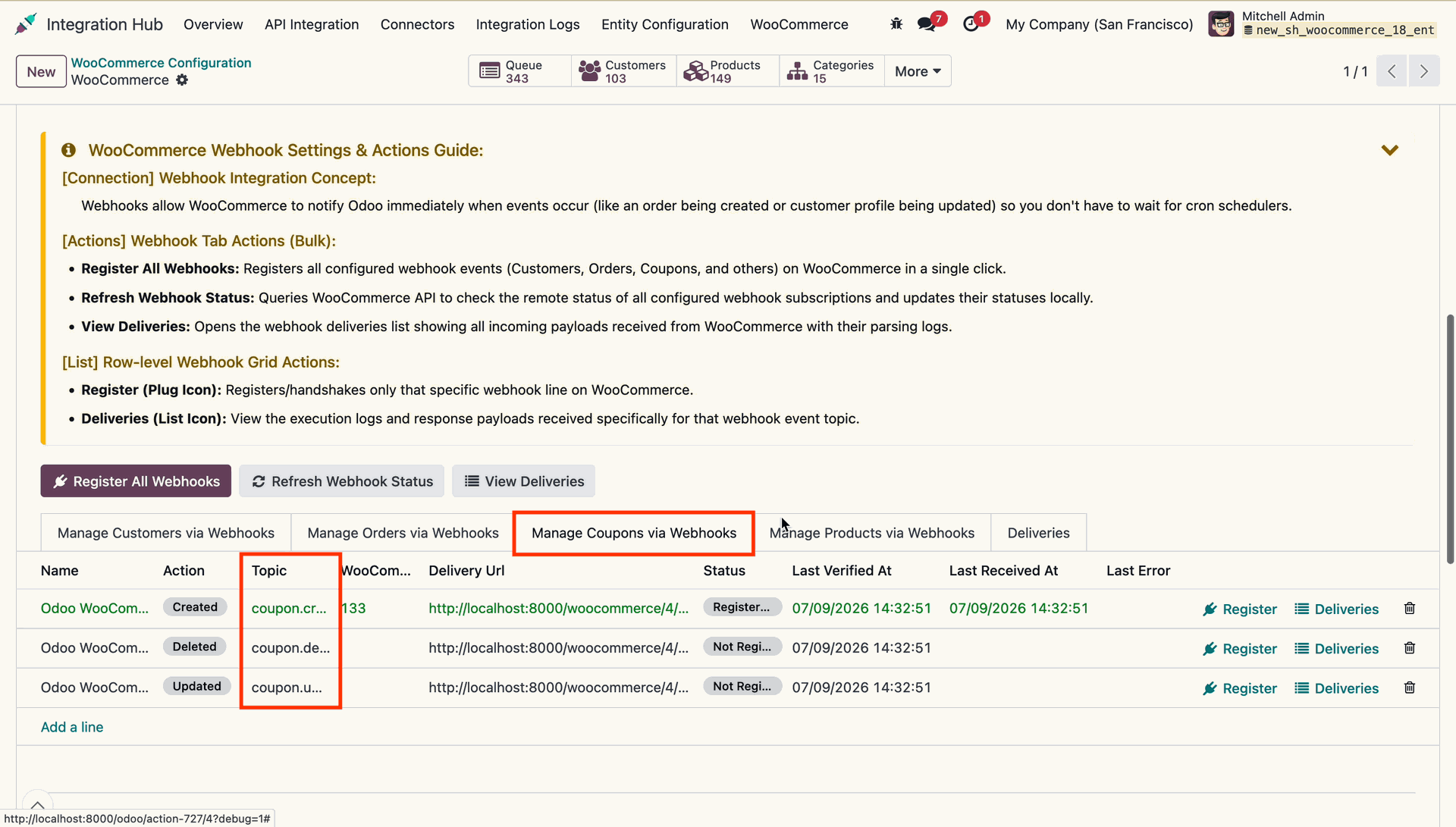The image size is (1456, 827).
Task: View Deliveries for Updated coupon row
Action: pyautogui.click(x=1336, y=688)
